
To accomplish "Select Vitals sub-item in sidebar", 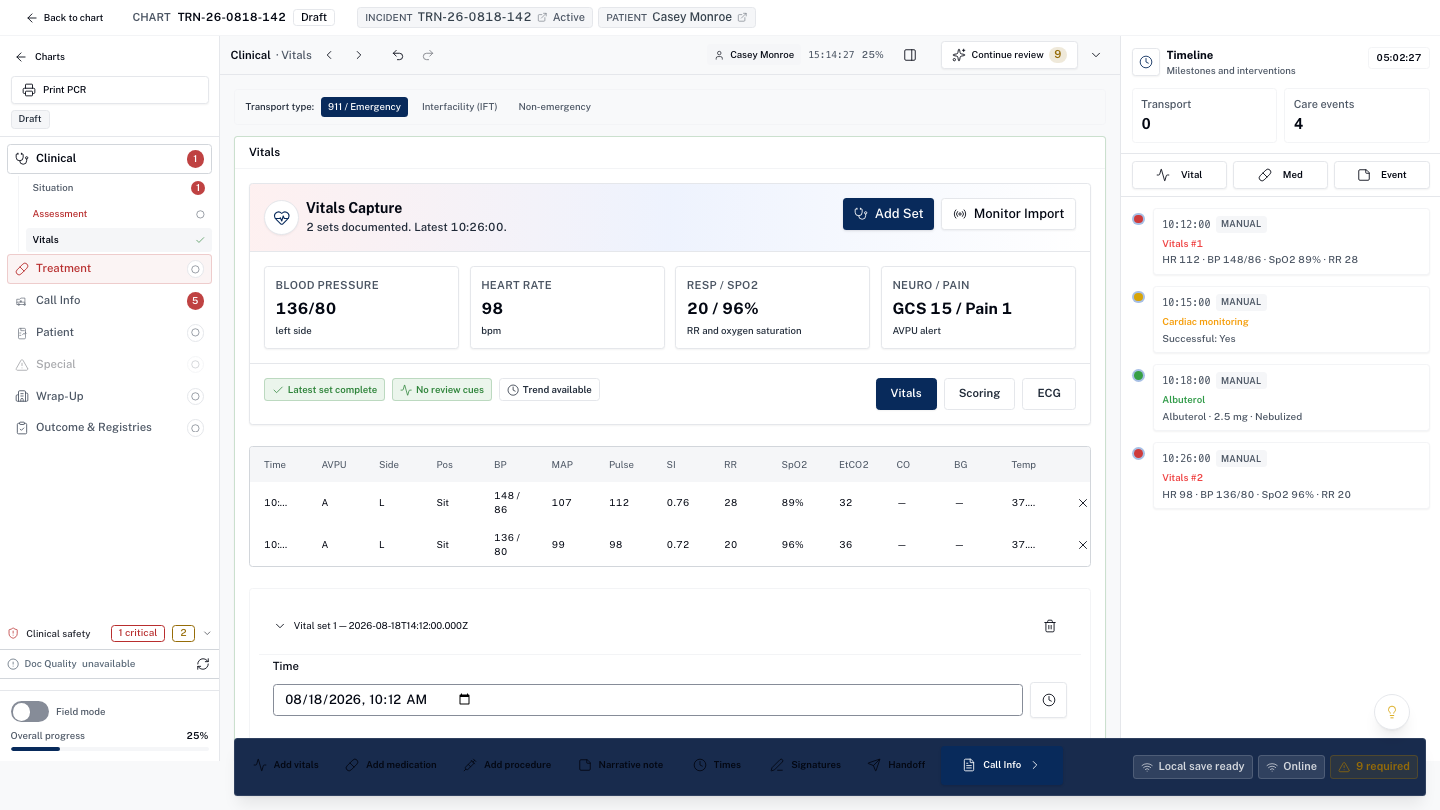I will (118, 240).
